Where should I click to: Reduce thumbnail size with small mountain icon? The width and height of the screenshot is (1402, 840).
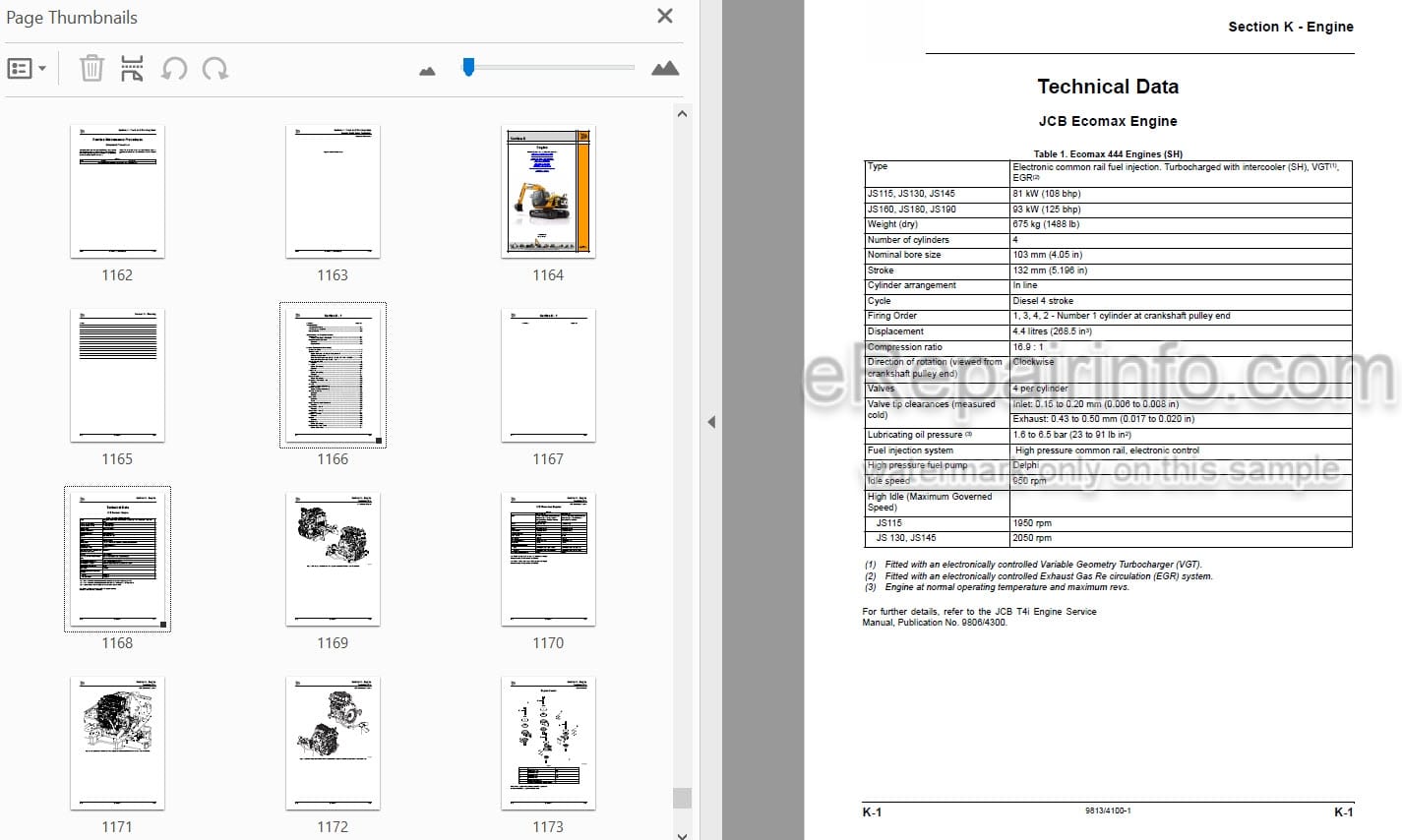pos(427,71)
